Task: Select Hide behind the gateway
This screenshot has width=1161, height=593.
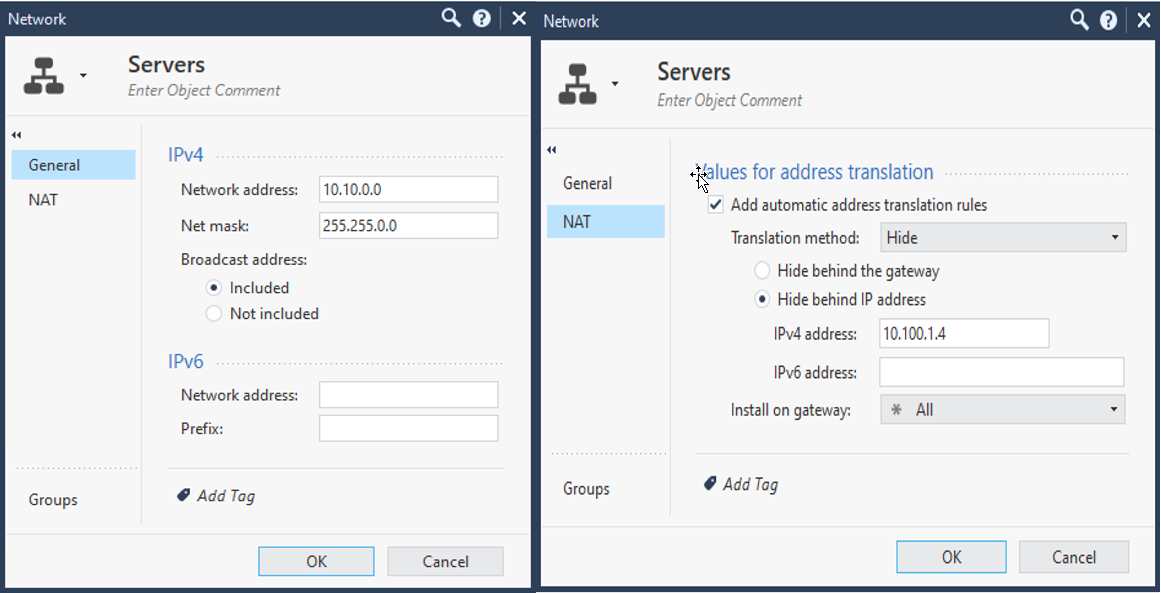Action: point(761,271)
